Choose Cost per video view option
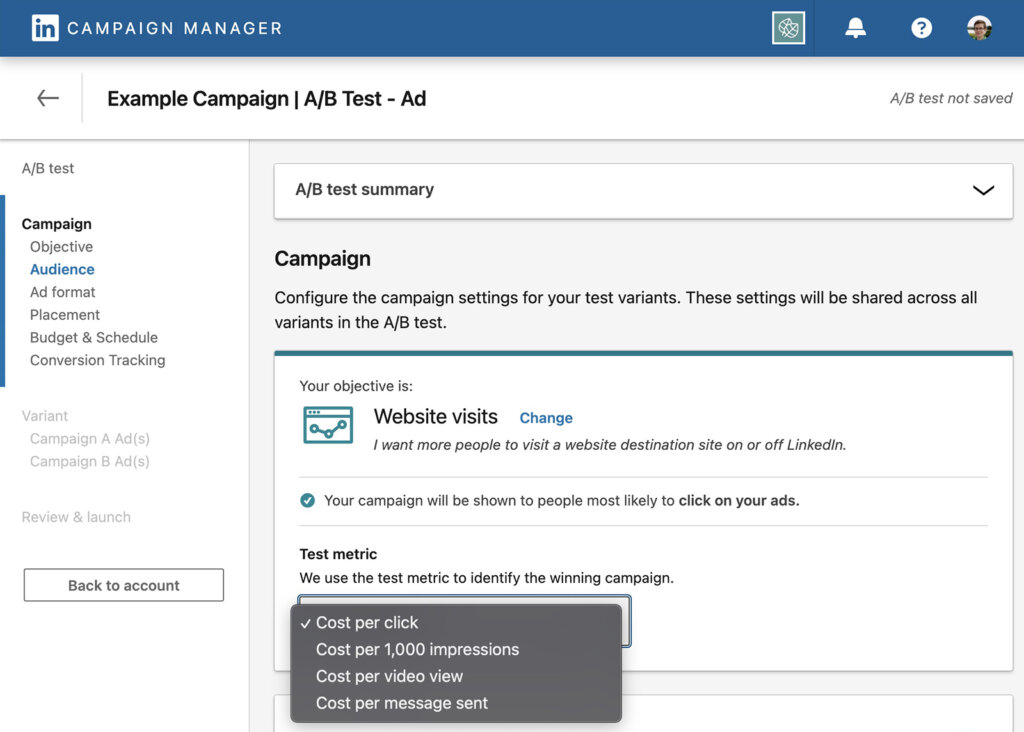This screenshot has width=1024, height=732. 389,676
